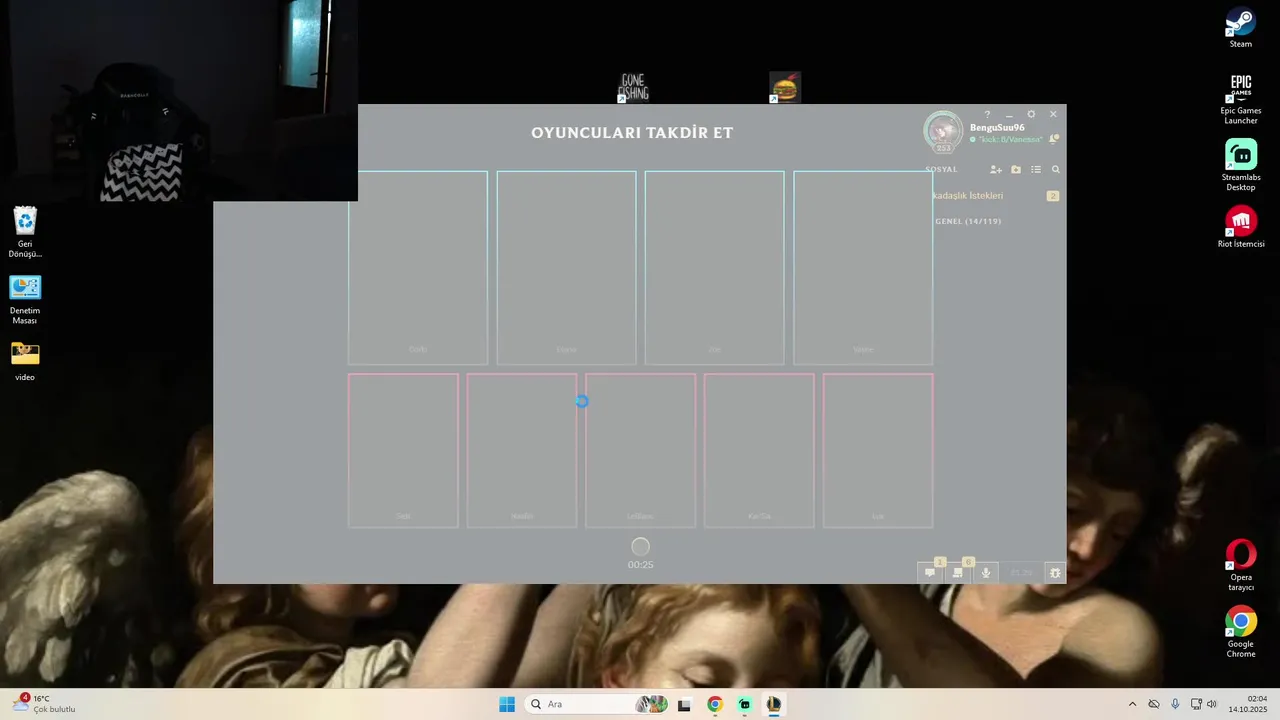Click the add folder icon in social panel

point(1016,170)
